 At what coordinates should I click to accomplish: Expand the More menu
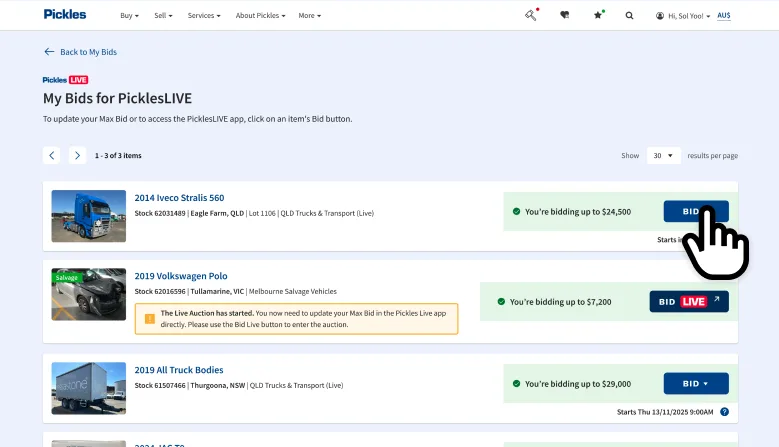coord(310,15)
